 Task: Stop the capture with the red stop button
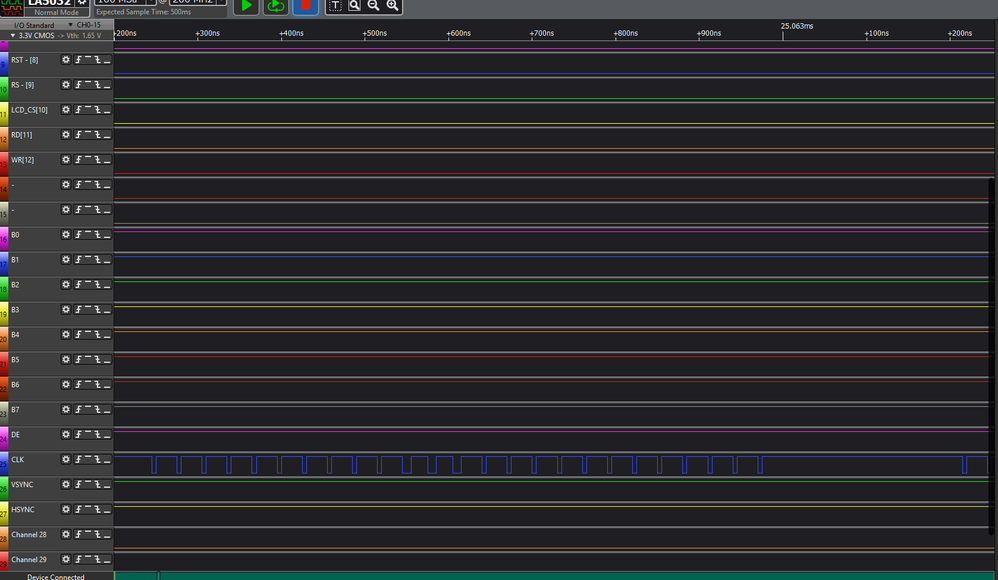coord(306,6)
